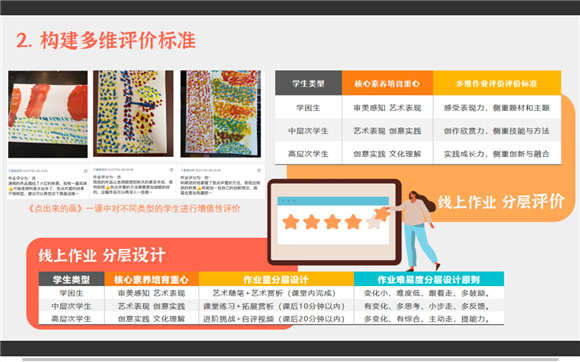Open the colorful pointillism painting on the right
Viewport: 580px width, 362px height.
[x=220, y=114]
